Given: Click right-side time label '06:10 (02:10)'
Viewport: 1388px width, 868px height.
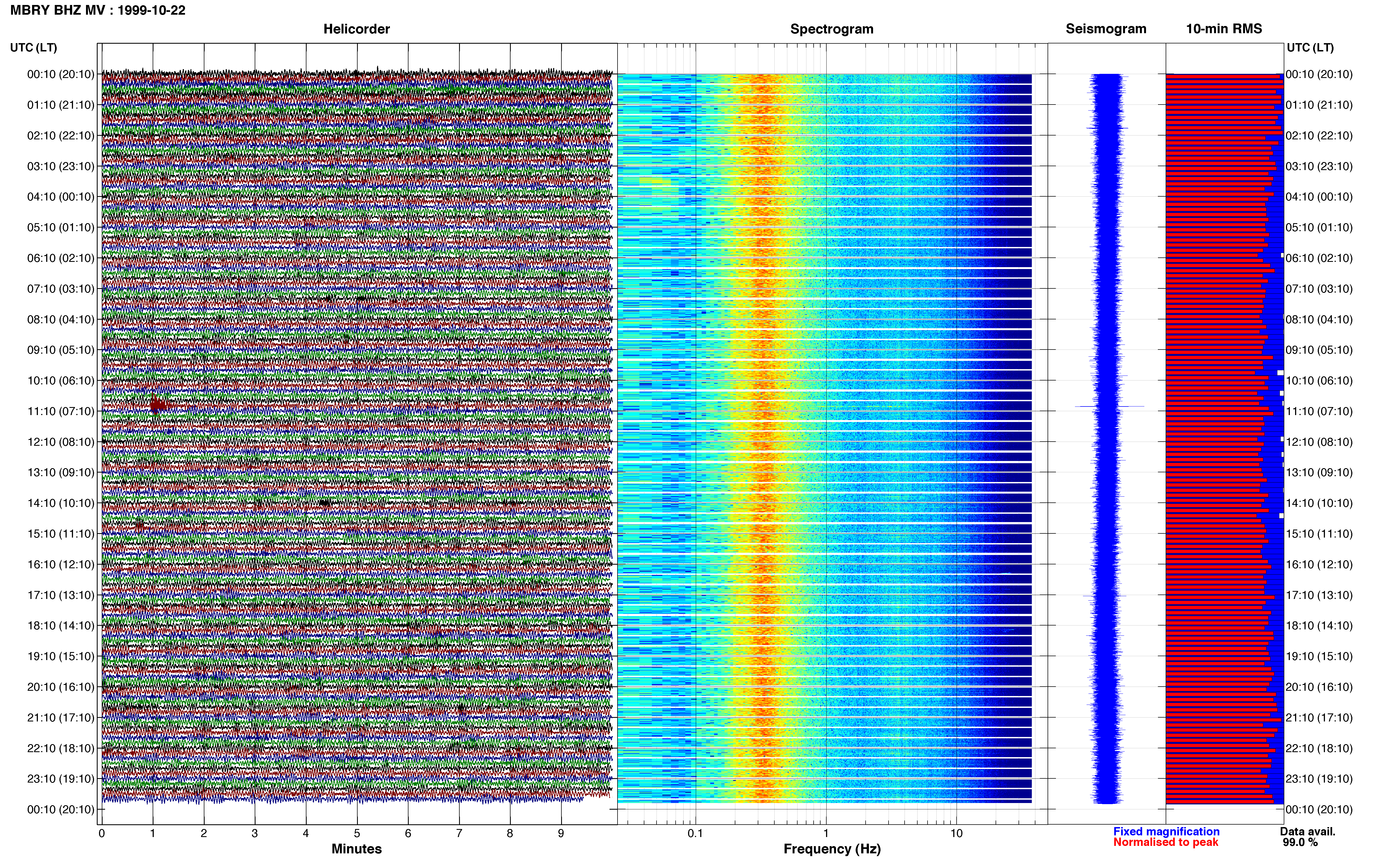Looking at the screenshot, I should point(1319,258).
